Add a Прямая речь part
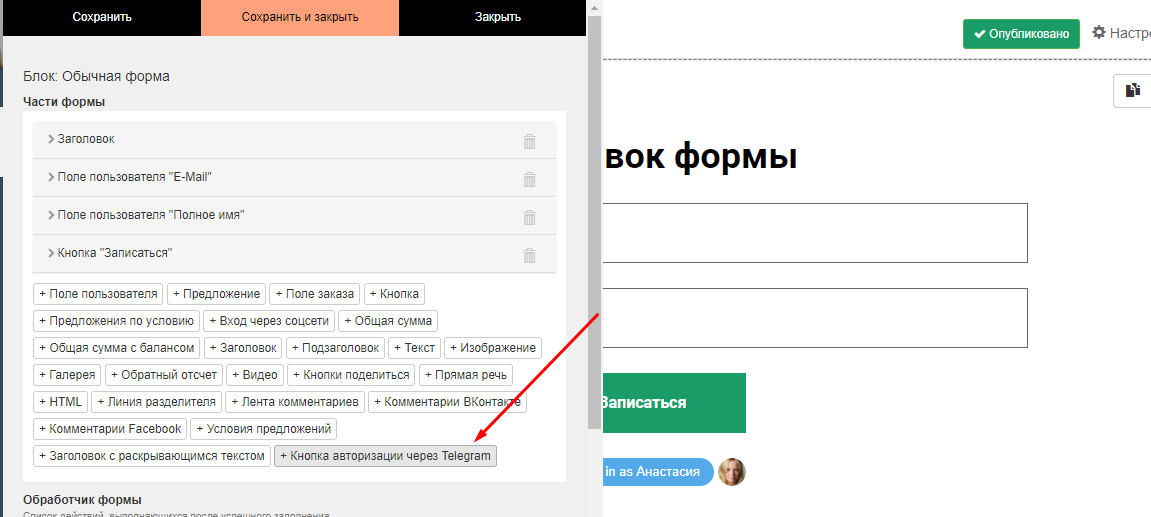The height and width of the screenshot is (517, 1151). [465, 375]
